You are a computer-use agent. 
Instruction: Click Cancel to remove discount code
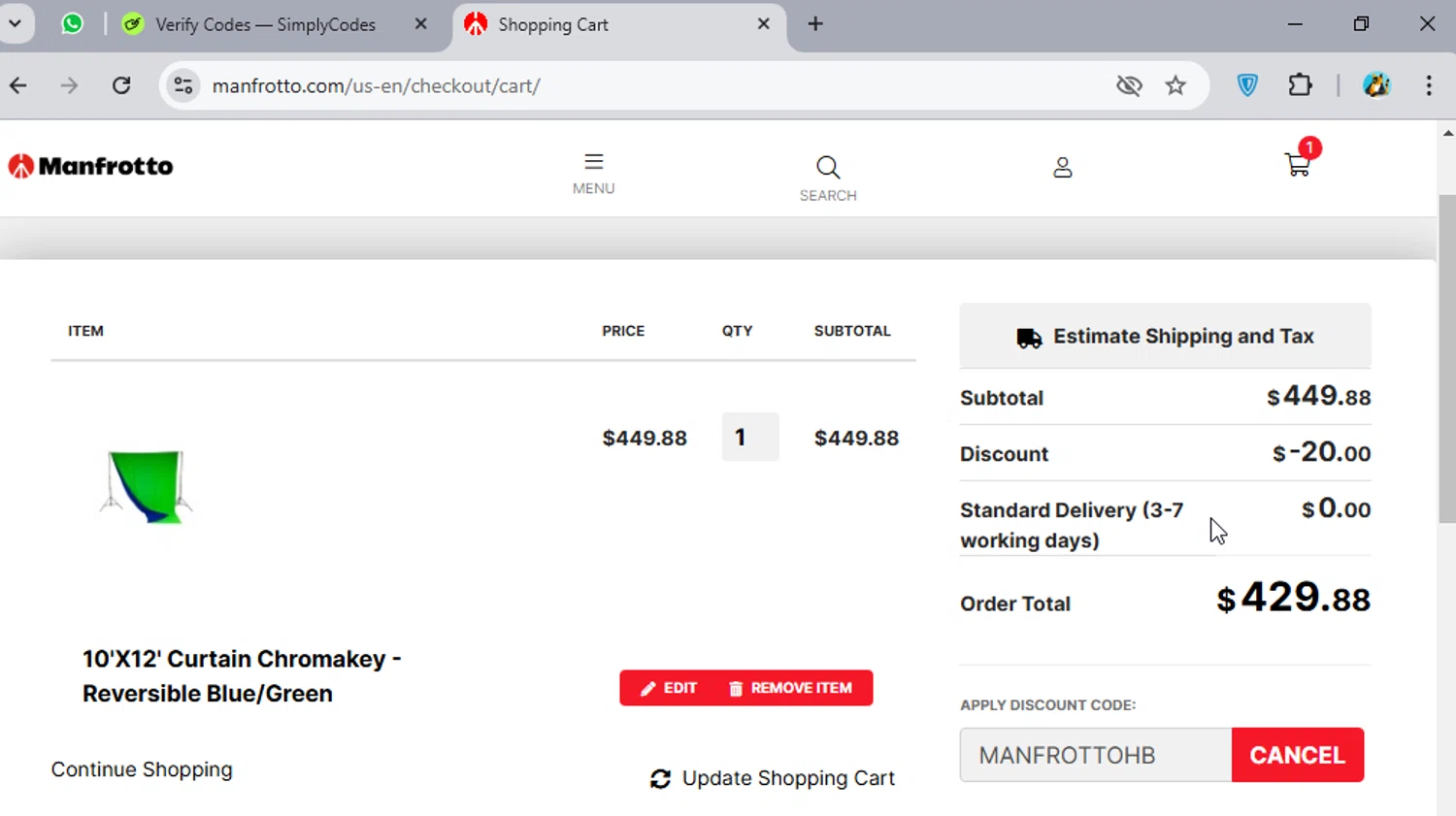[1298, 755]
